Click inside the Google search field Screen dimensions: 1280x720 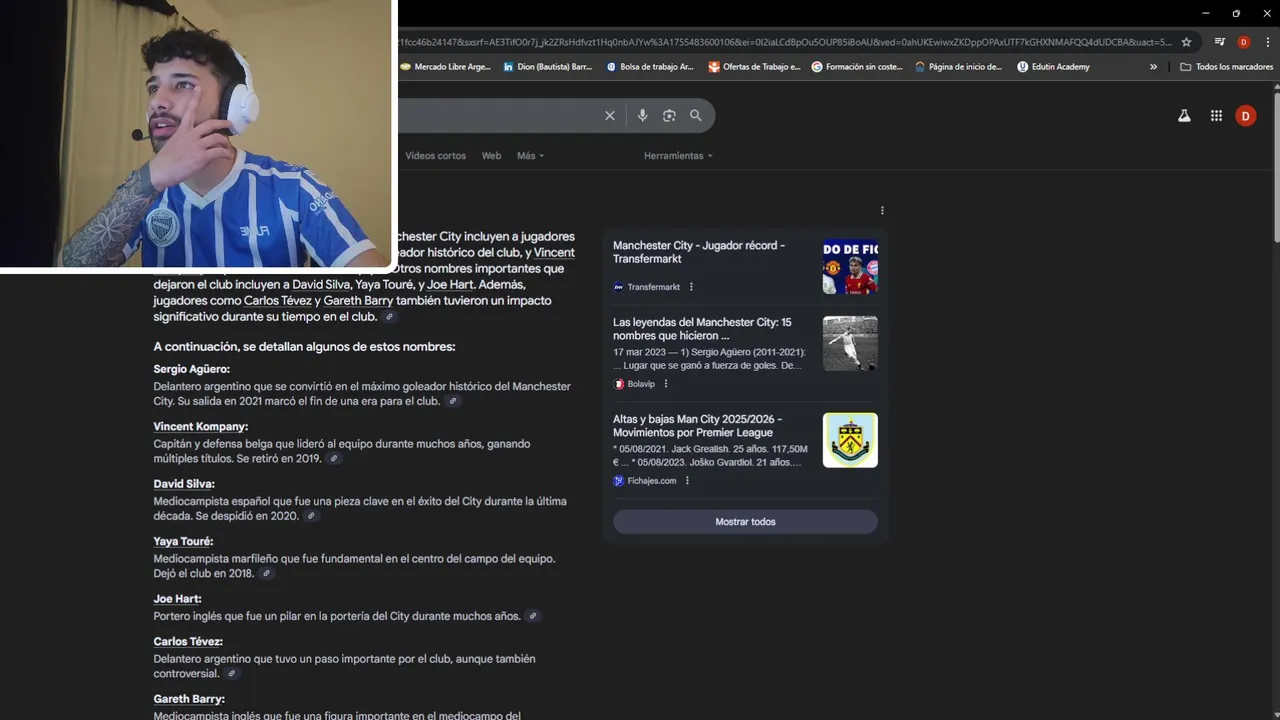[498, 116]
